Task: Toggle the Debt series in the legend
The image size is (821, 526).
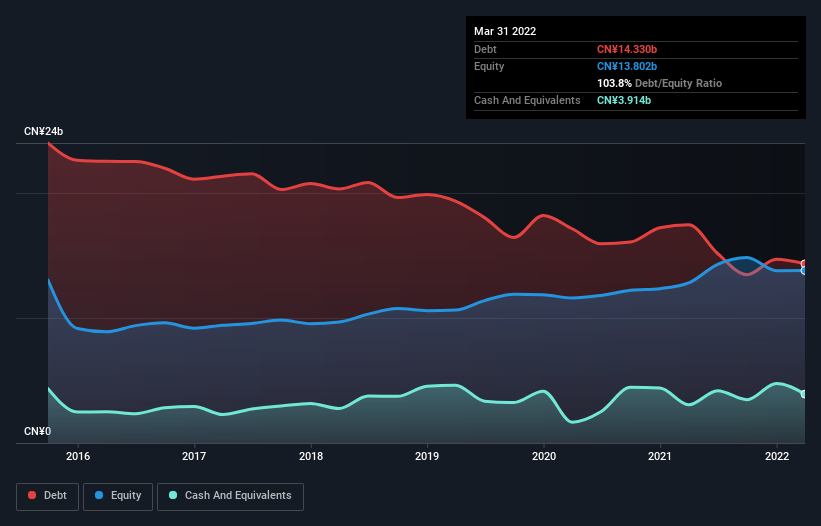Action: pos(46,495)
